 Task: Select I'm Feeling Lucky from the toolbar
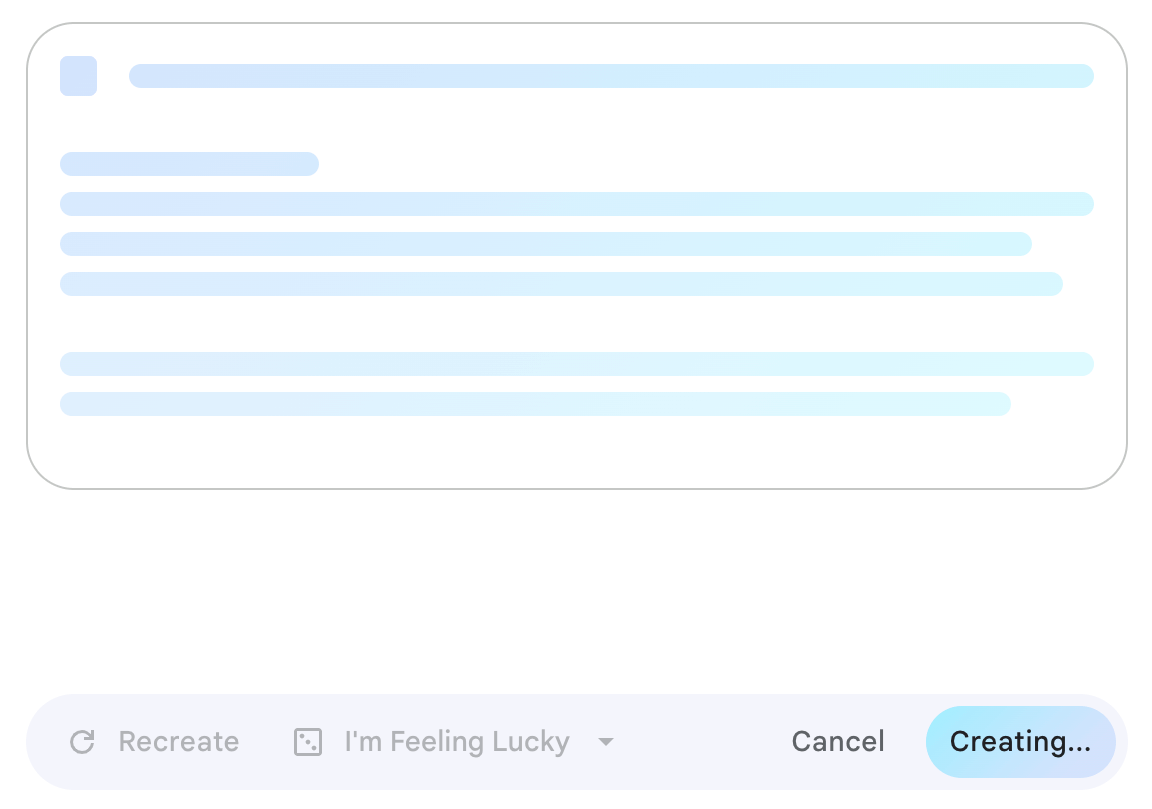coord(456,742)
